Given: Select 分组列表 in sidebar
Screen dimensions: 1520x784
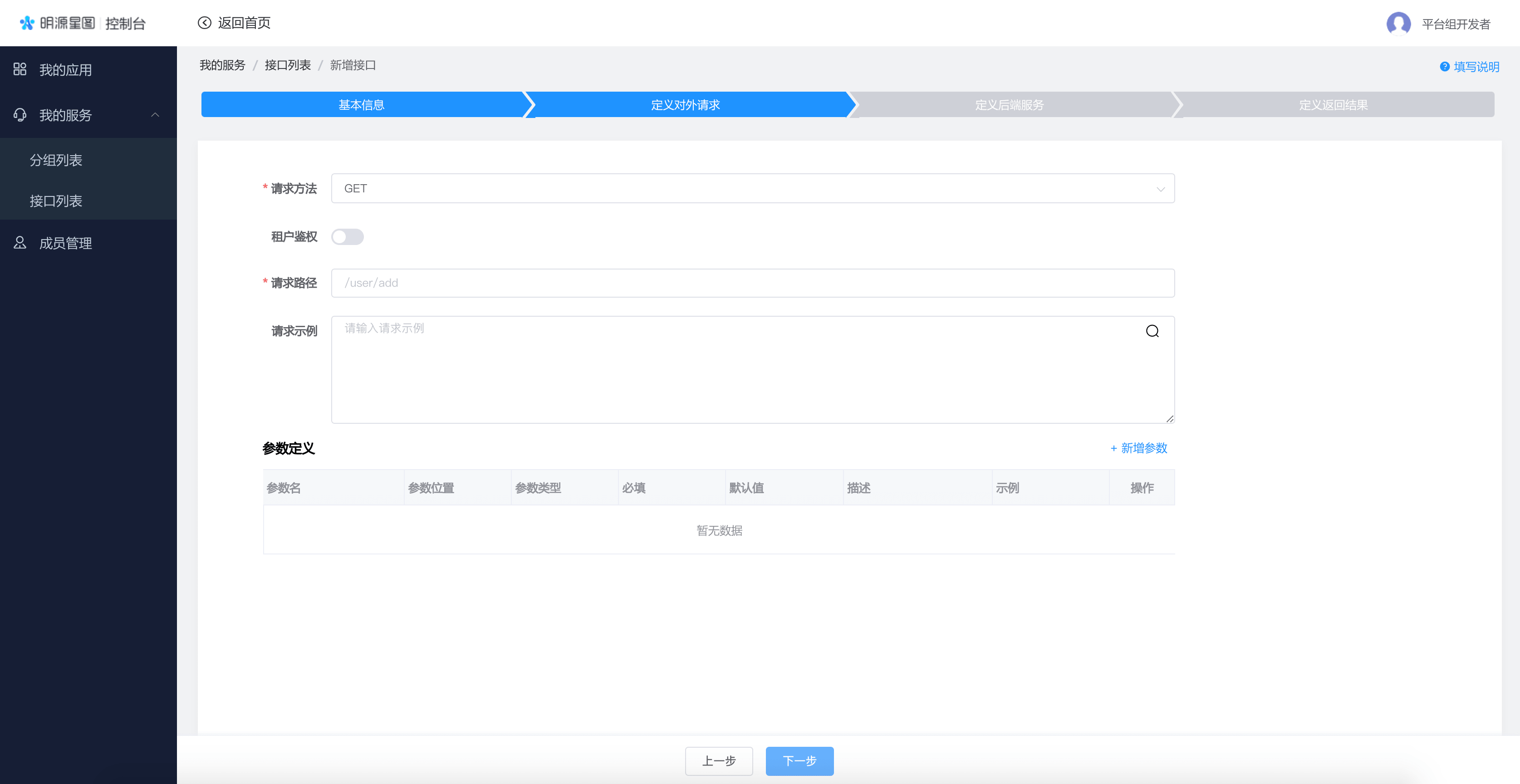Looking at the screenshot, I should [x=56, y=160].
